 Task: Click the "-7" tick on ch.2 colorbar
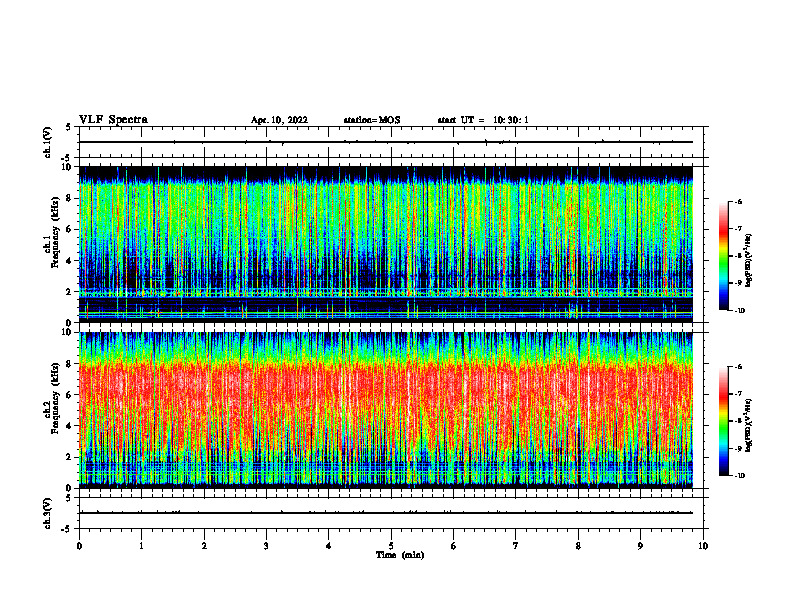[738, 394]
